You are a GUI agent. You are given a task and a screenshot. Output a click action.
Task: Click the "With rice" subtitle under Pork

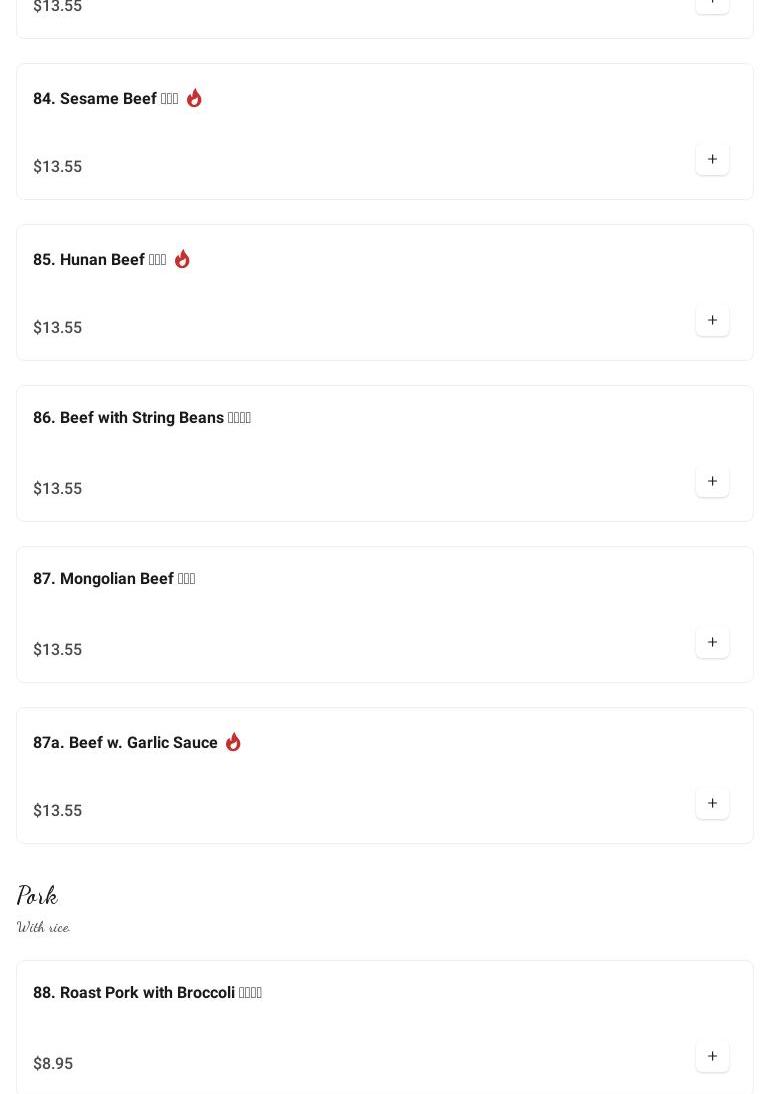[43, 928]
